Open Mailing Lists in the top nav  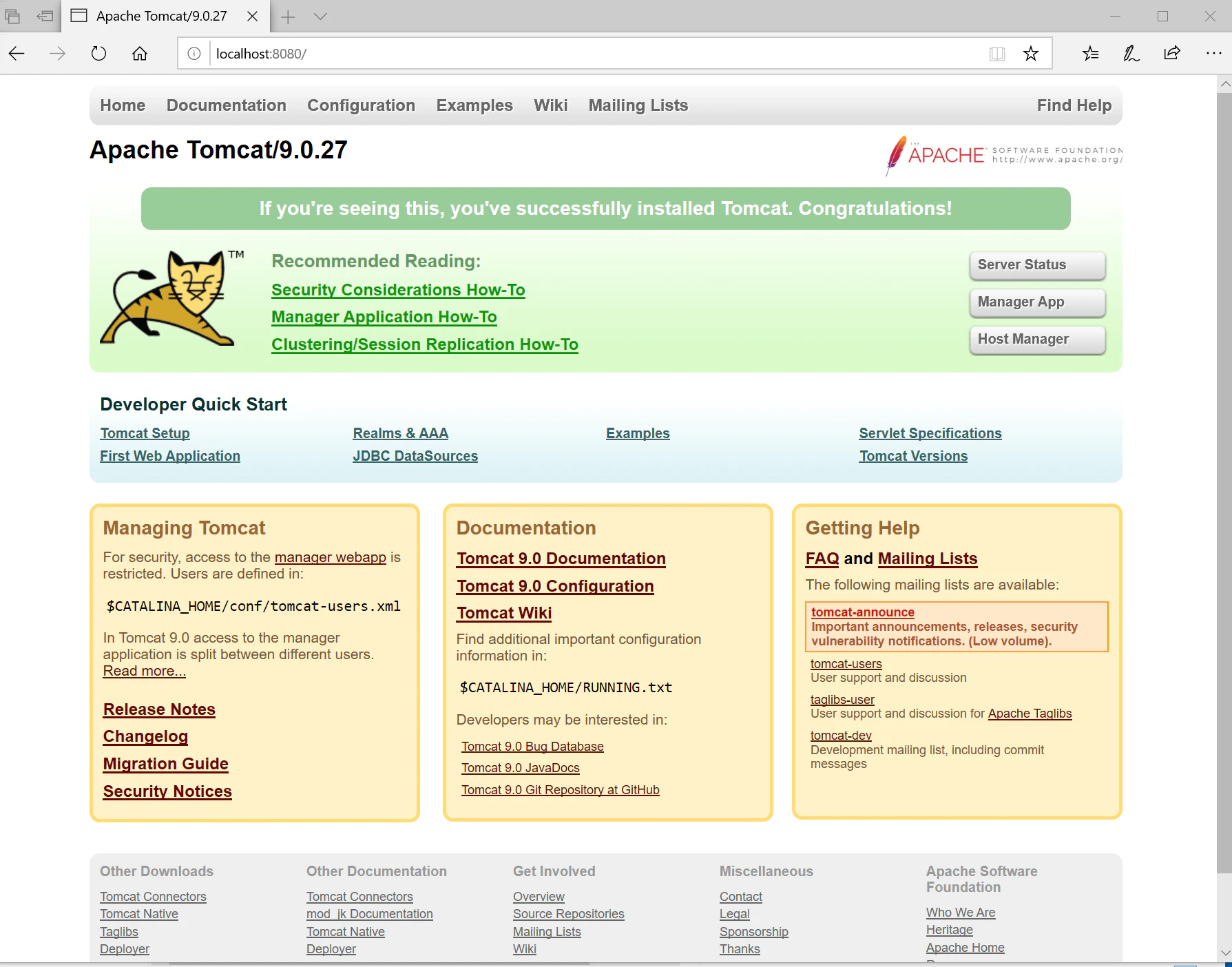[638, 105]
